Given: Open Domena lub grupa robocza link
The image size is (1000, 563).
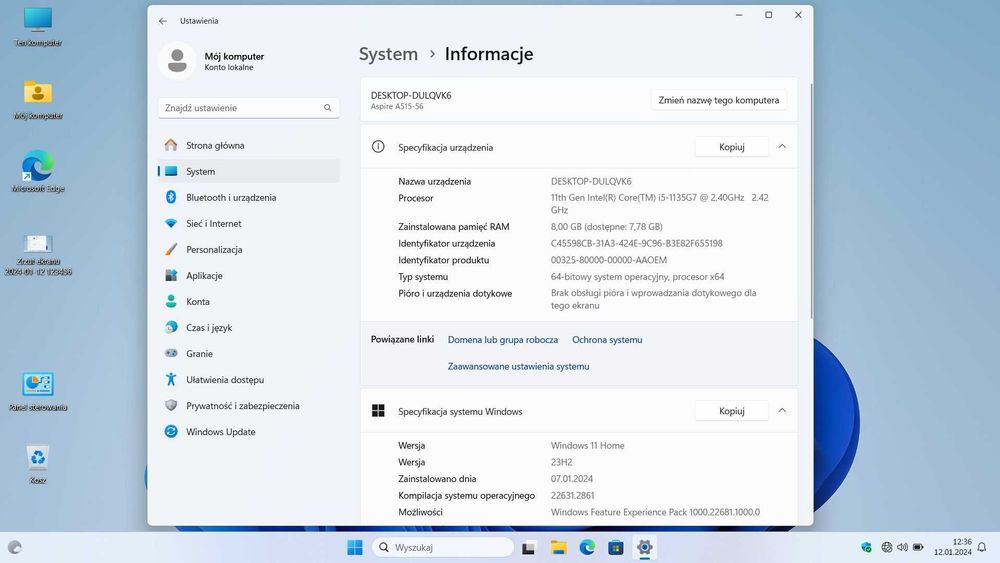Looking at the screenshot, I should 503,340.
